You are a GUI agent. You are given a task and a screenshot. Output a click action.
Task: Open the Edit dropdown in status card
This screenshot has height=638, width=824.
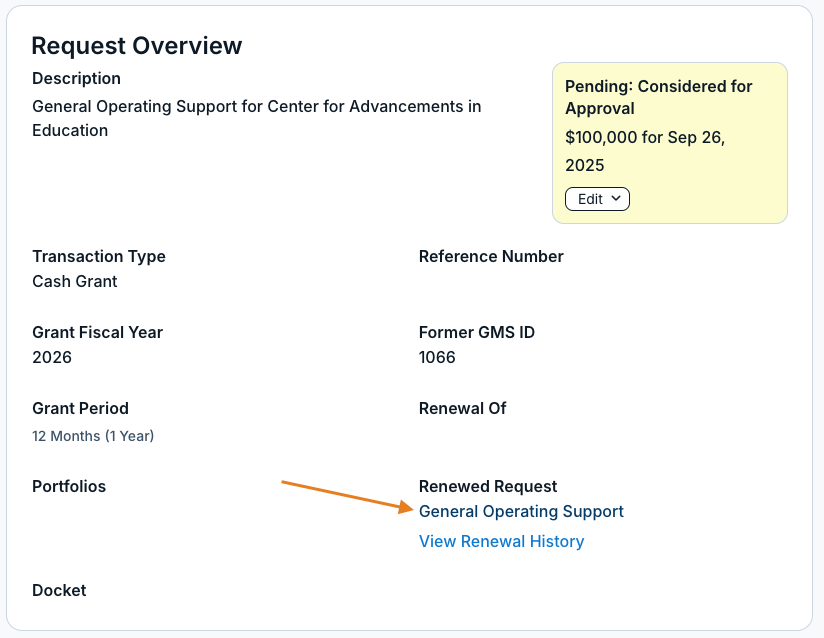(x=597, y=199)
